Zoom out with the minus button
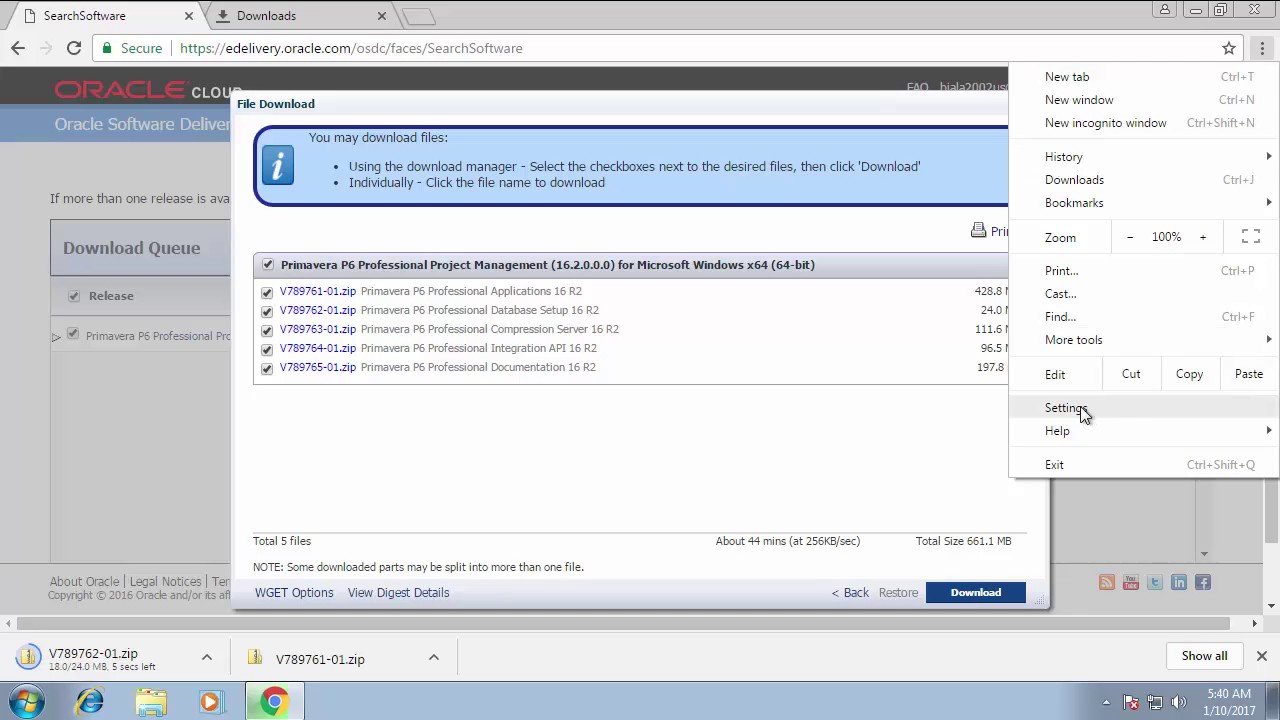This screenshot has width=1280, height=720. pos(1130,237)
